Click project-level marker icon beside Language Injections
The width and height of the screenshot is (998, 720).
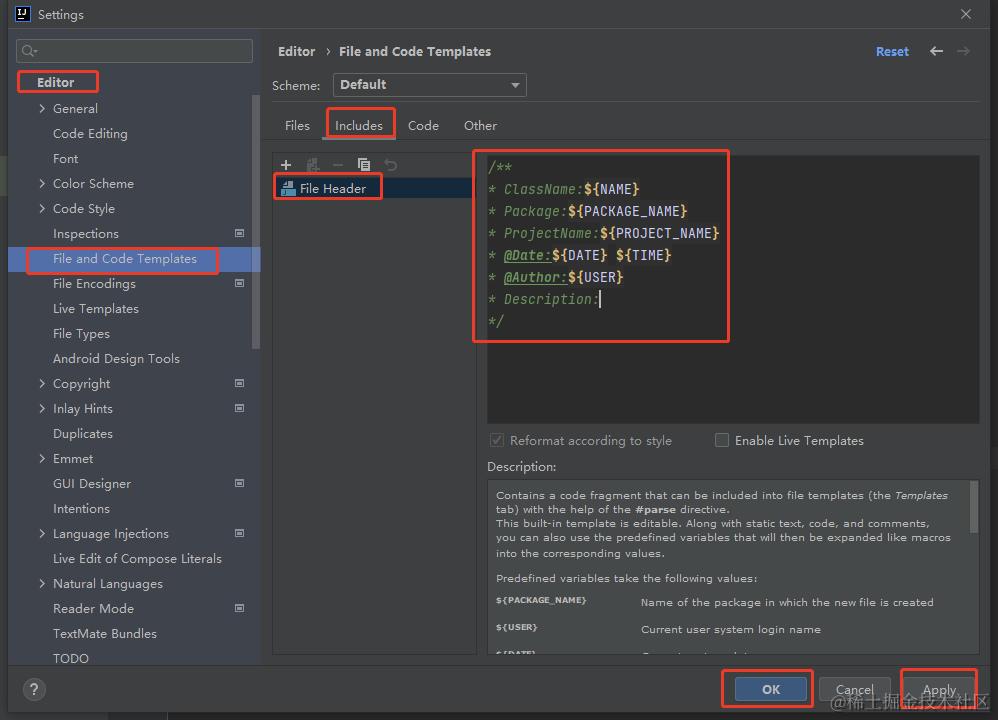click(x=239, y=533)
